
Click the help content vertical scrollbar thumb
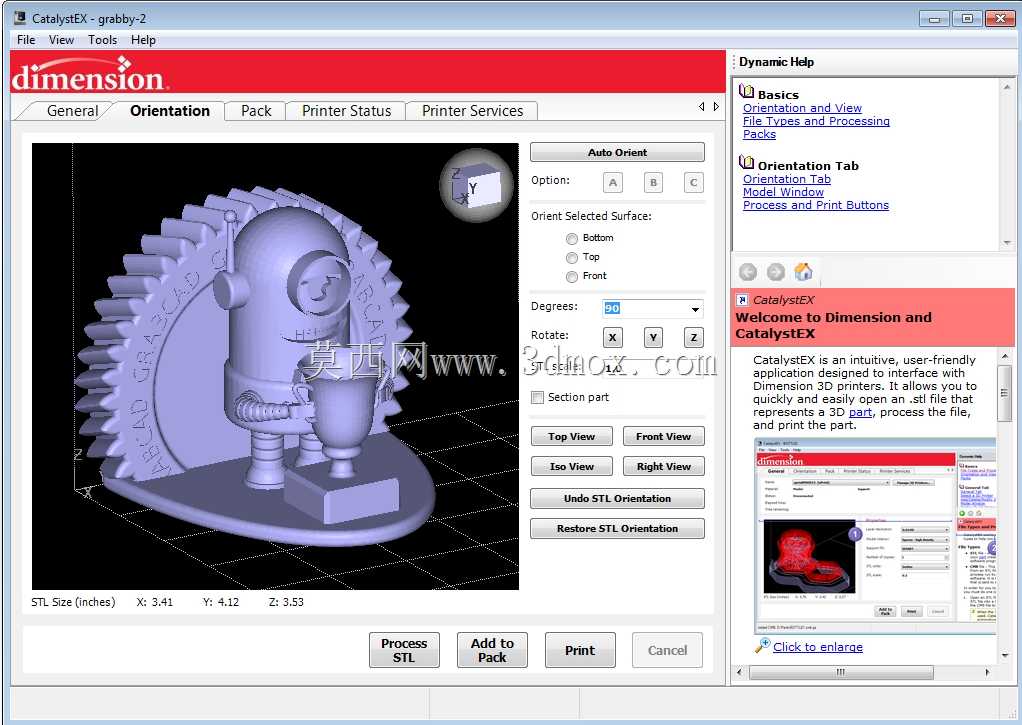(1004, 391)
